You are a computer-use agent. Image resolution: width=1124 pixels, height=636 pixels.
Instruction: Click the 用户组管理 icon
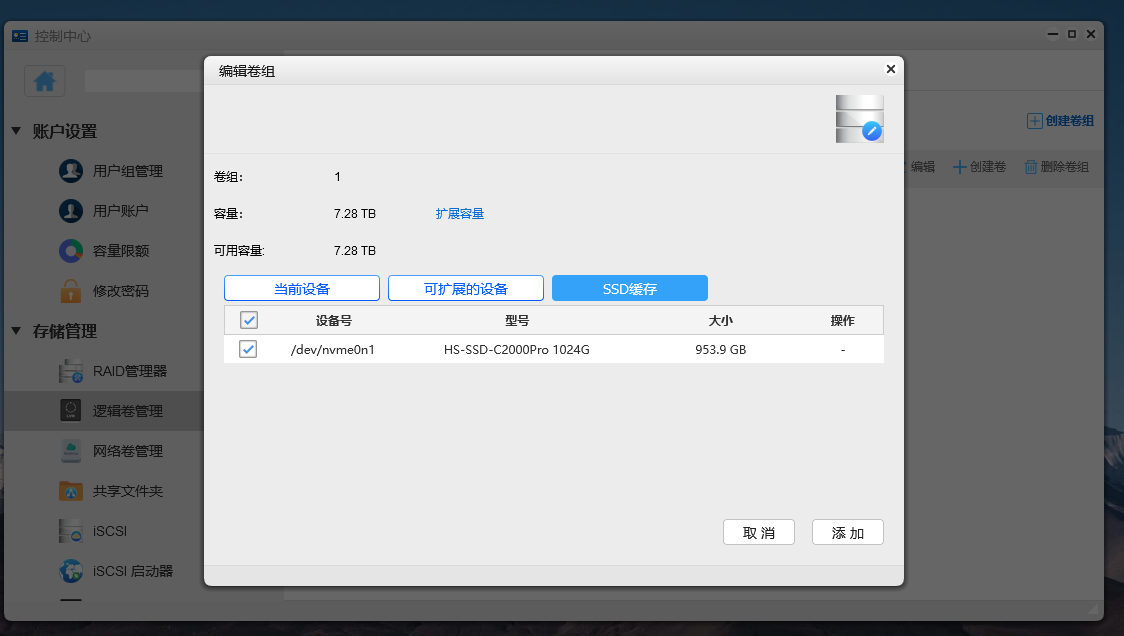(70, 170)
